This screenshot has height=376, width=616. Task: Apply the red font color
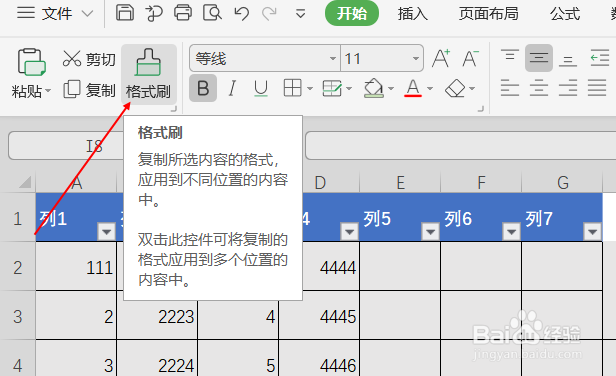(413, 88)
